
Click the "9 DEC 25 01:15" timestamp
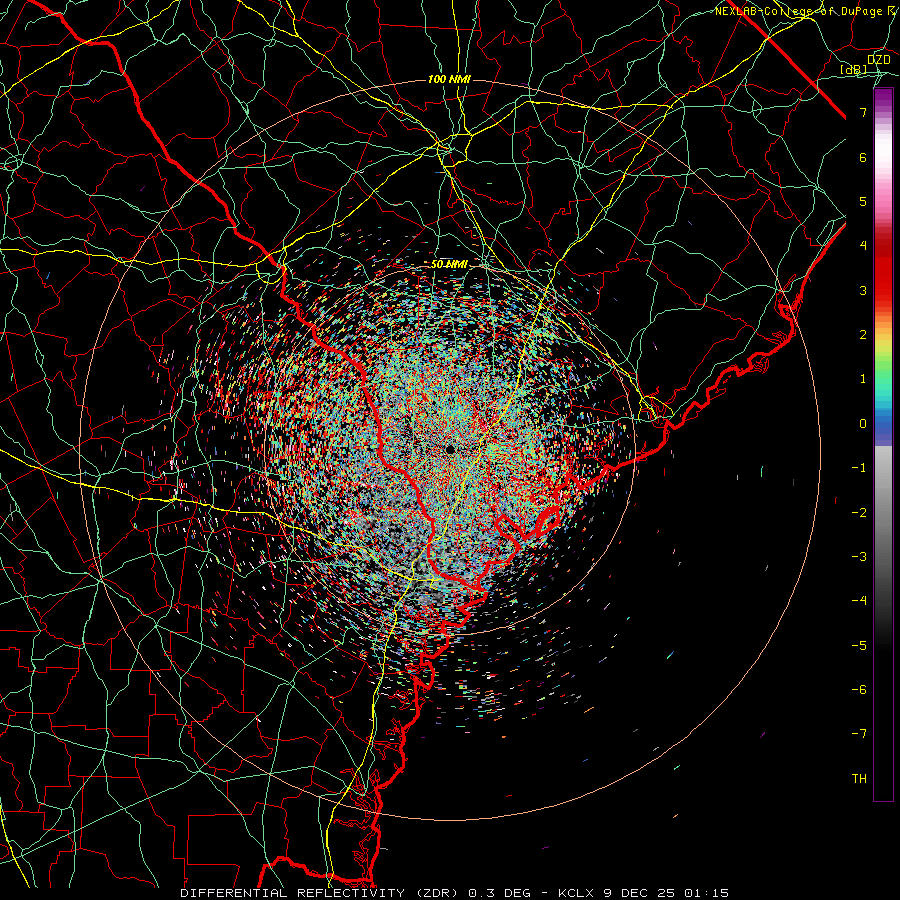[x=666, y=893]
